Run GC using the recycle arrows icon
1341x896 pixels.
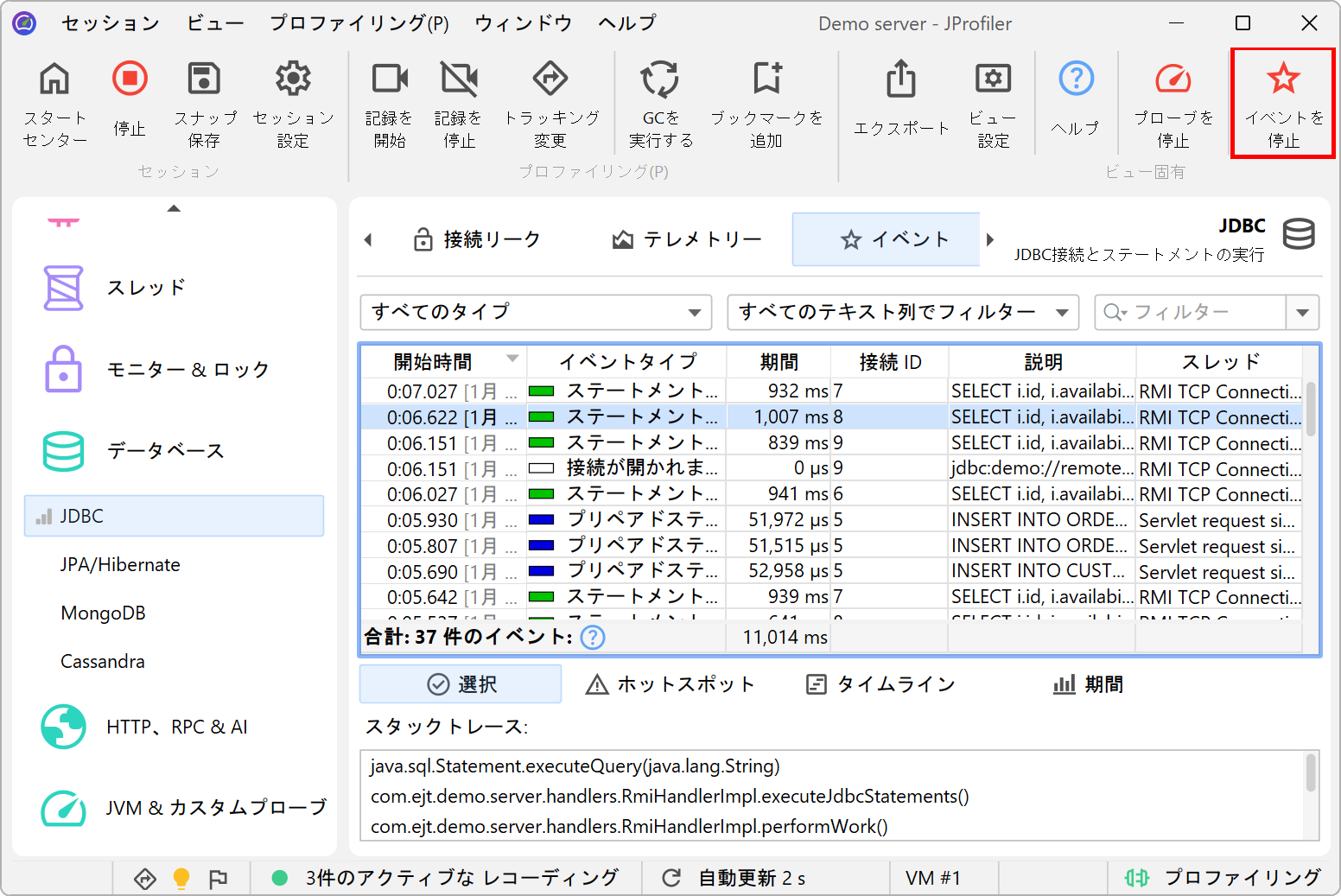[660, 79]
